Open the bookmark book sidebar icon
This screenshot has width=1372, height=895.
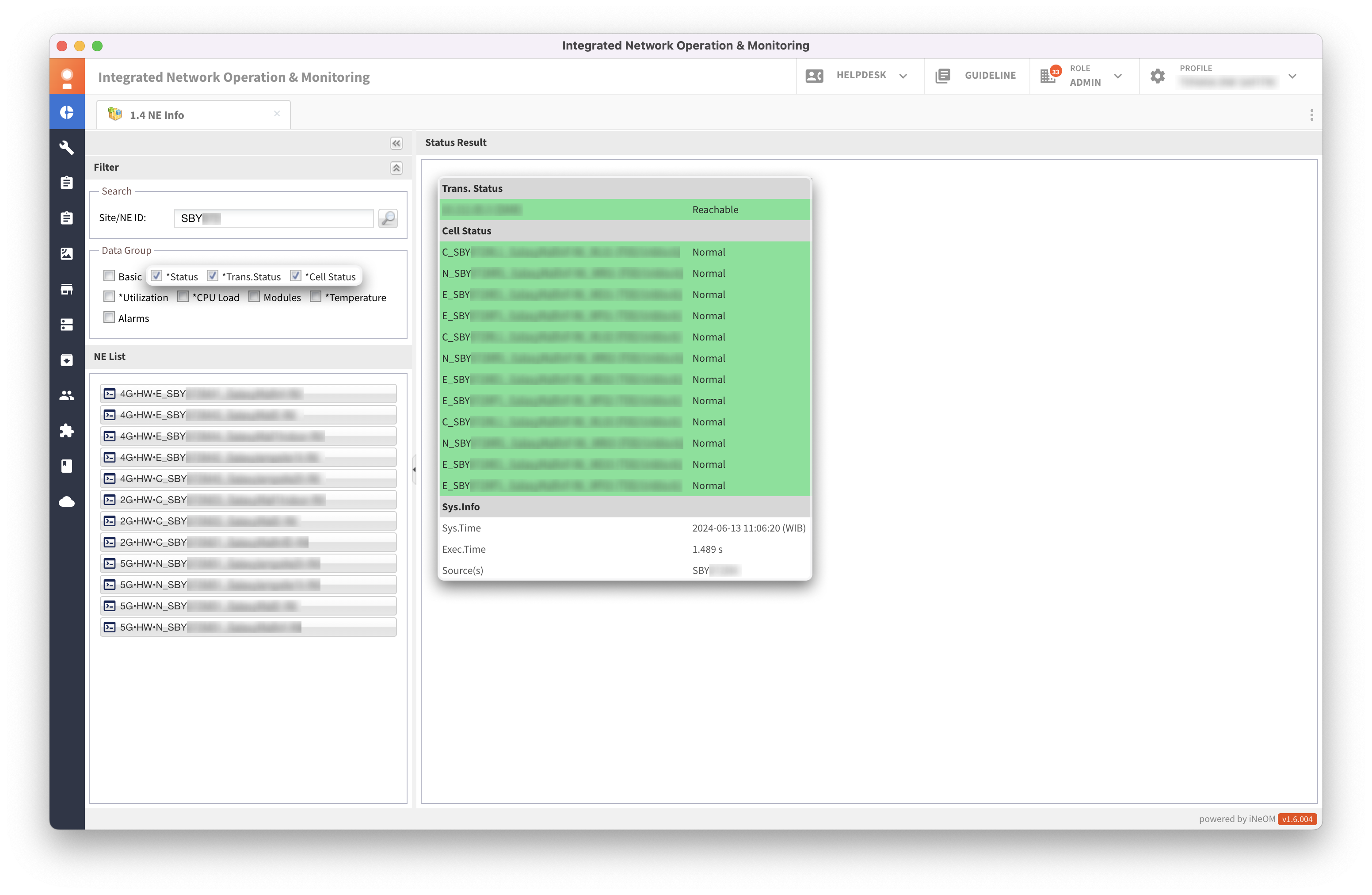click(67, 466)
